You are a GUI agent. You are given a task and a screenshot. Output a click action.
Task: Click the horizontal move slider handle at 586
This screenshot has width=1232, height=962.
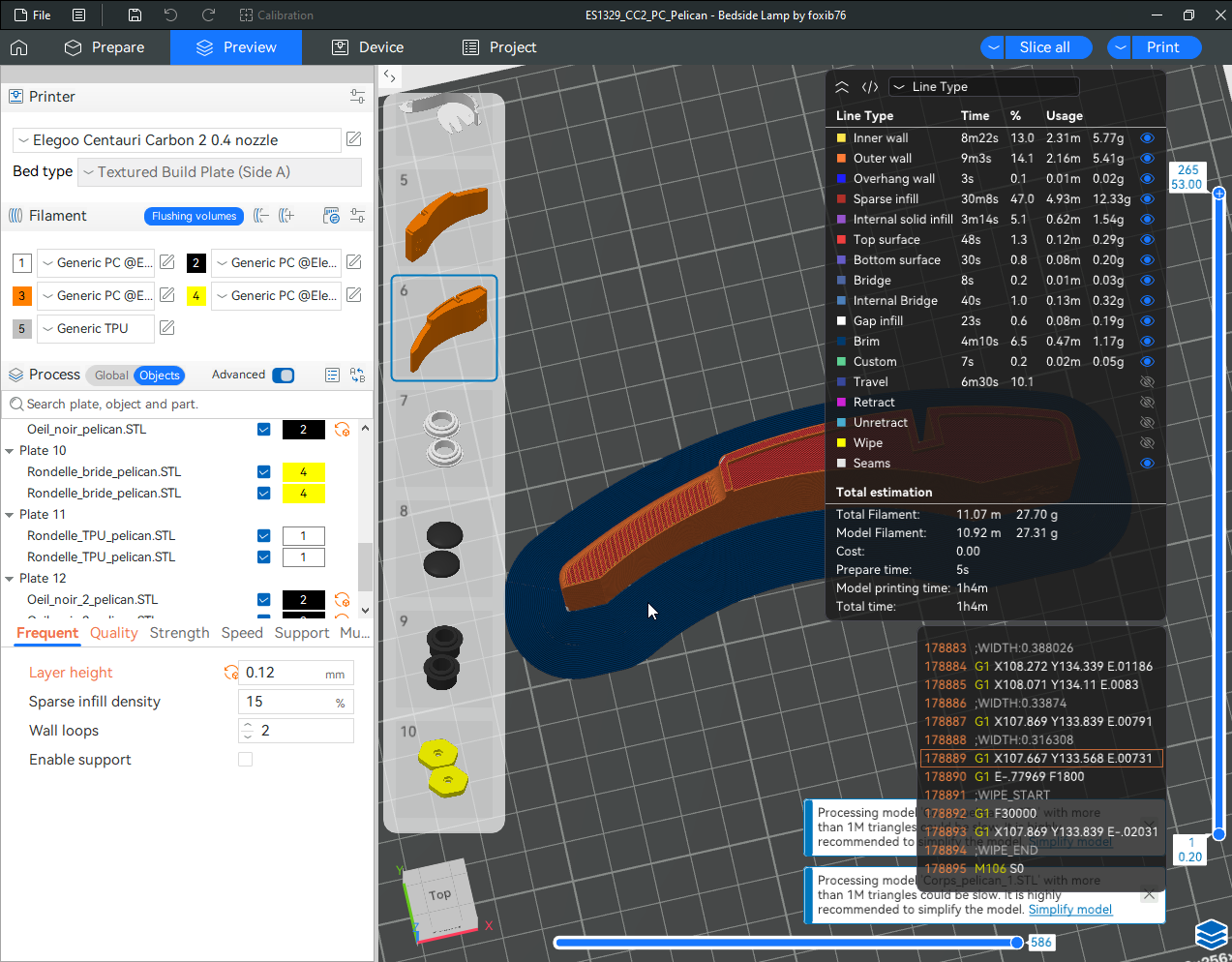click(1016, 943)
